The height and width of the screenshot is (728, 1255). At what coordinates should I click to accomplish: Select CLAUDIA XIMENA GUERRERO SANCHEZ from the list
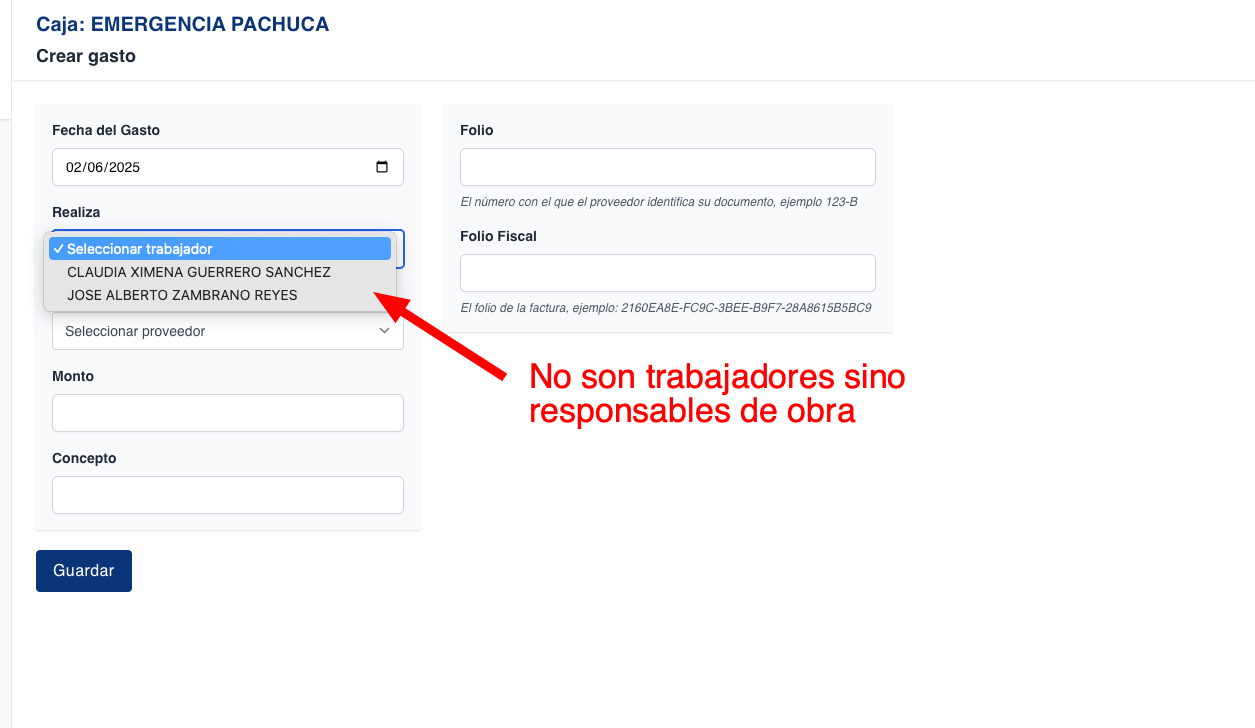coord(197,272)
